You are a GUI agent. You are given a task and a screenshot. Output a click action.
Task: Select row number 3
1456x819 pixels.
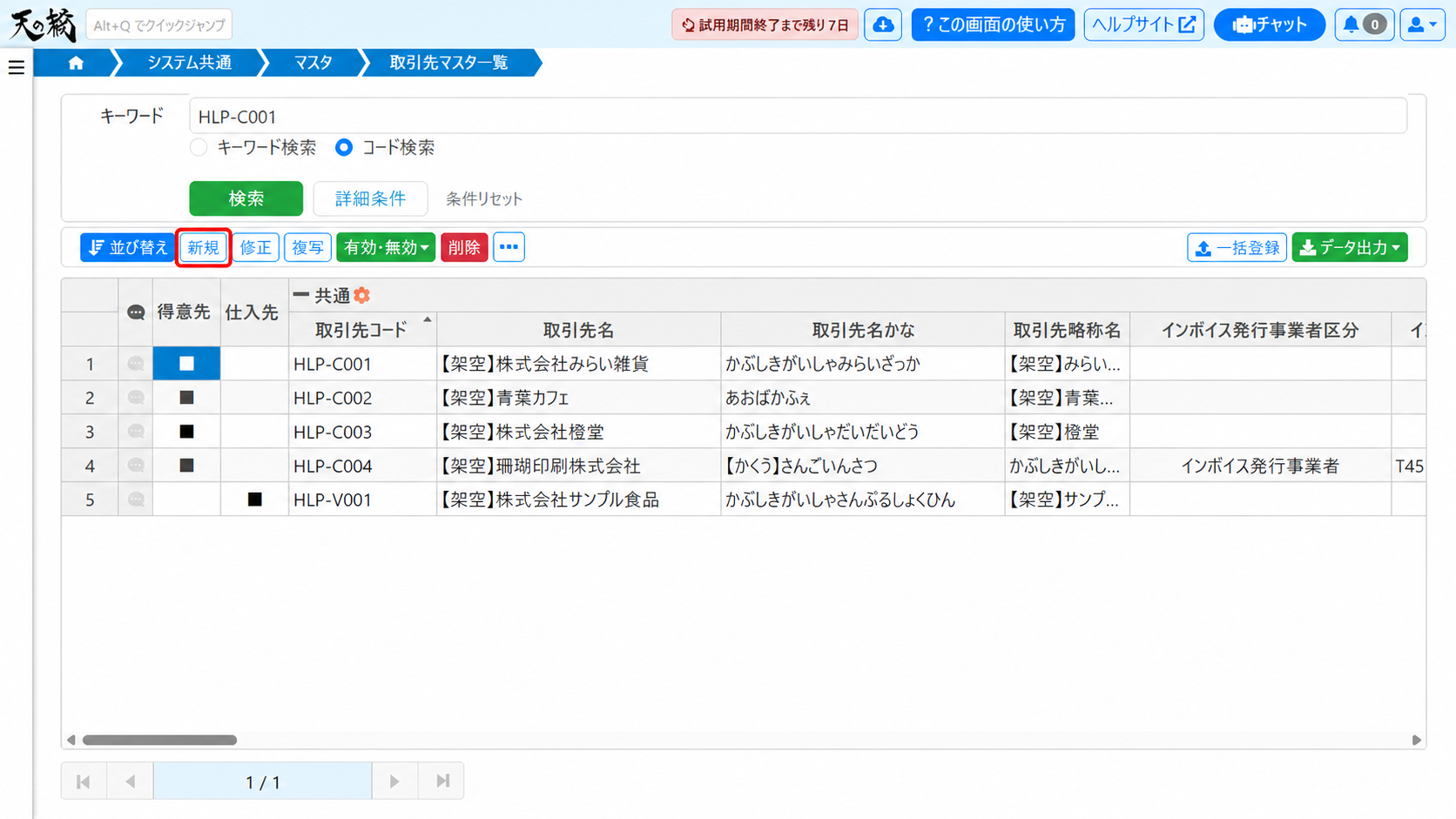point(90,432)
